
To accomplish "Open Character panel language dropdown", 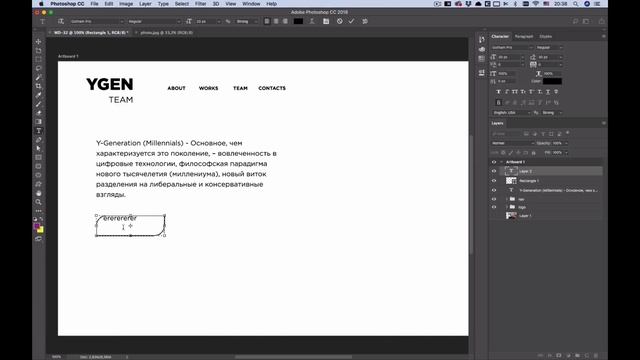I will [512, 113].
